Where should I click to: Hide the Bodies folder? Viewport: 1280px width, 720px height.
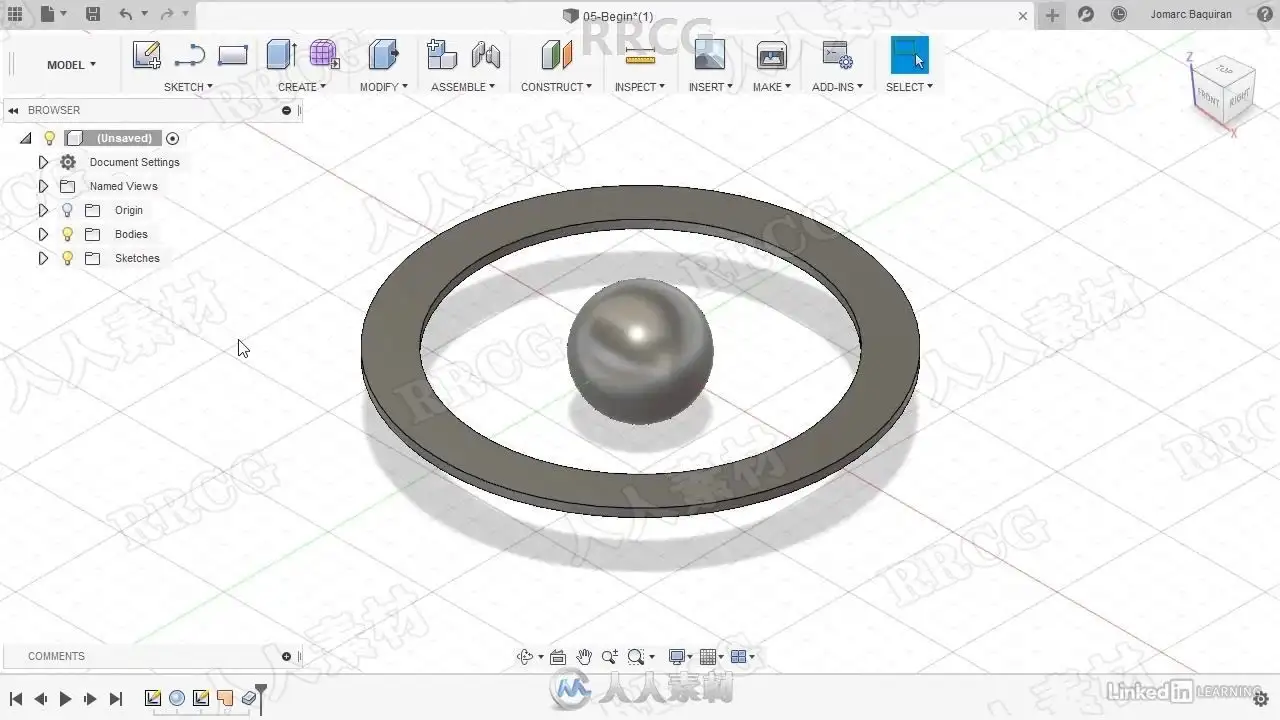pyautogui.click(x=67, y=234)
